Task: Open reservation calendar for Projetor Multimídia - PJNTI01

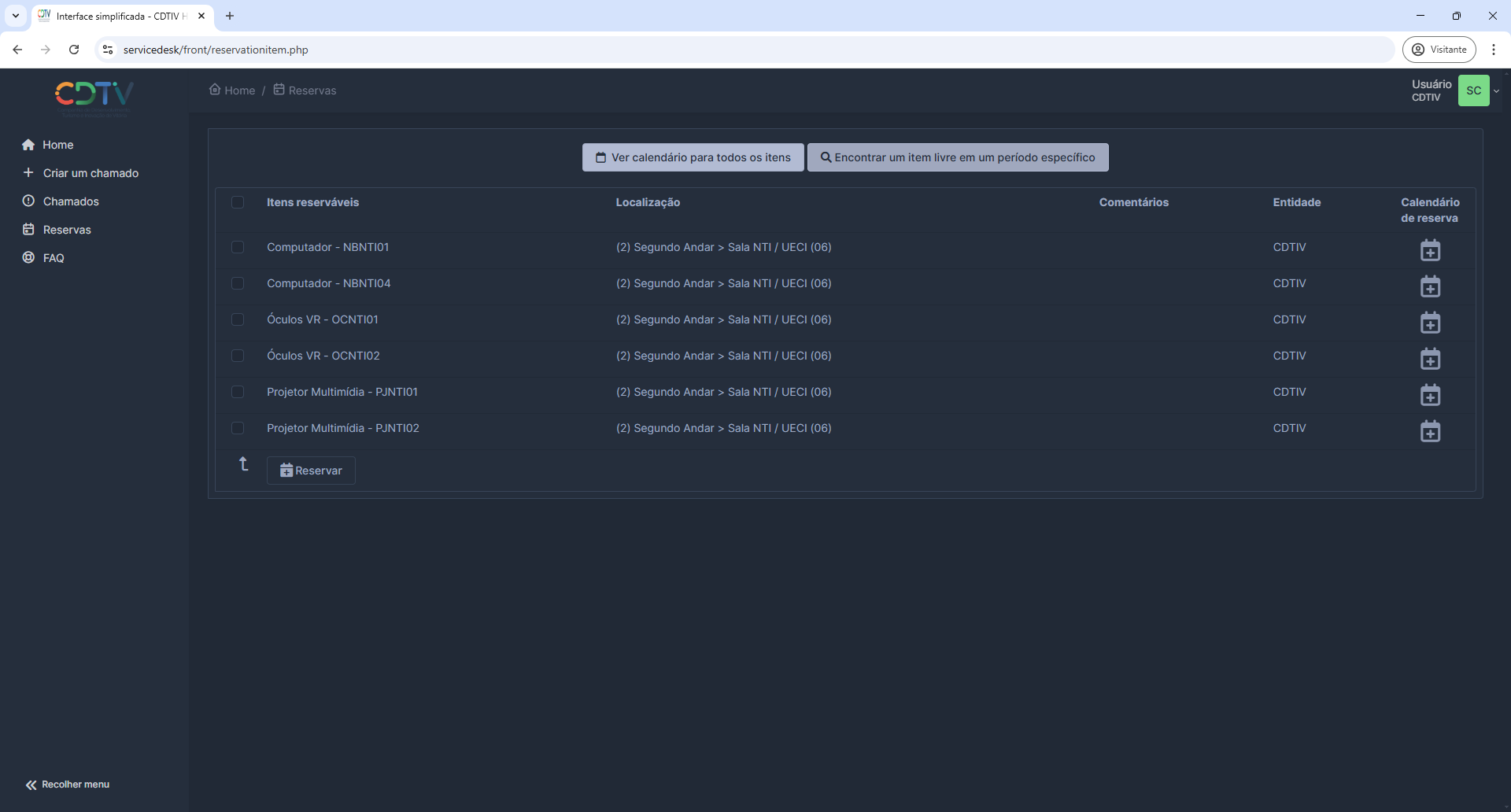Action: (1430, 395)
